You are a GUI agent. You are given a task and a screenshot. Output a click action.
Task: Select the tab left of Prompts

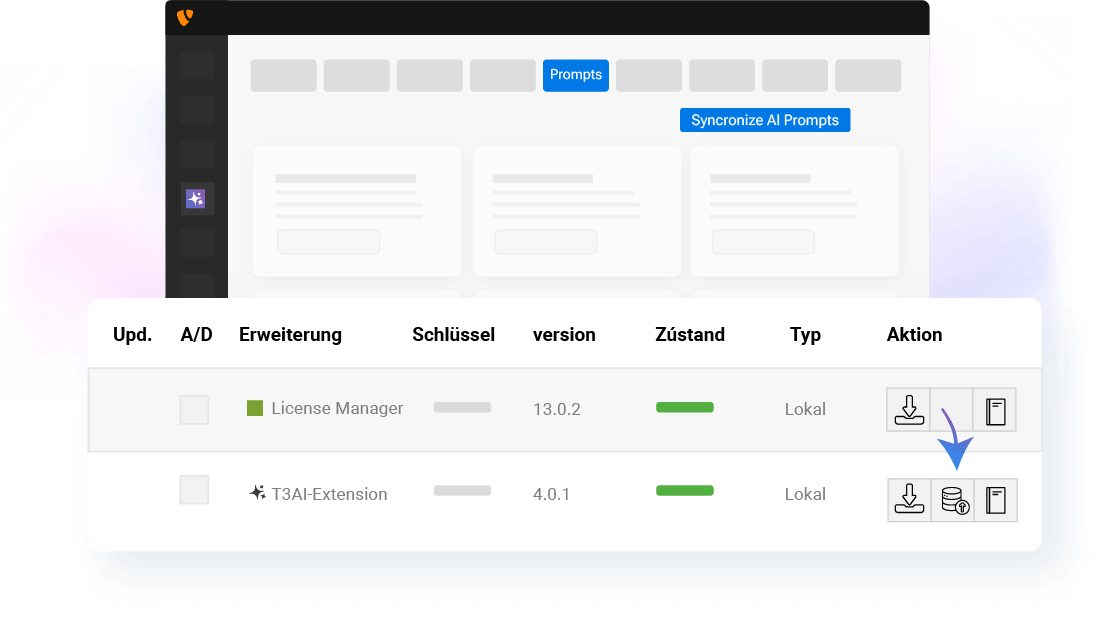(502, 75)
